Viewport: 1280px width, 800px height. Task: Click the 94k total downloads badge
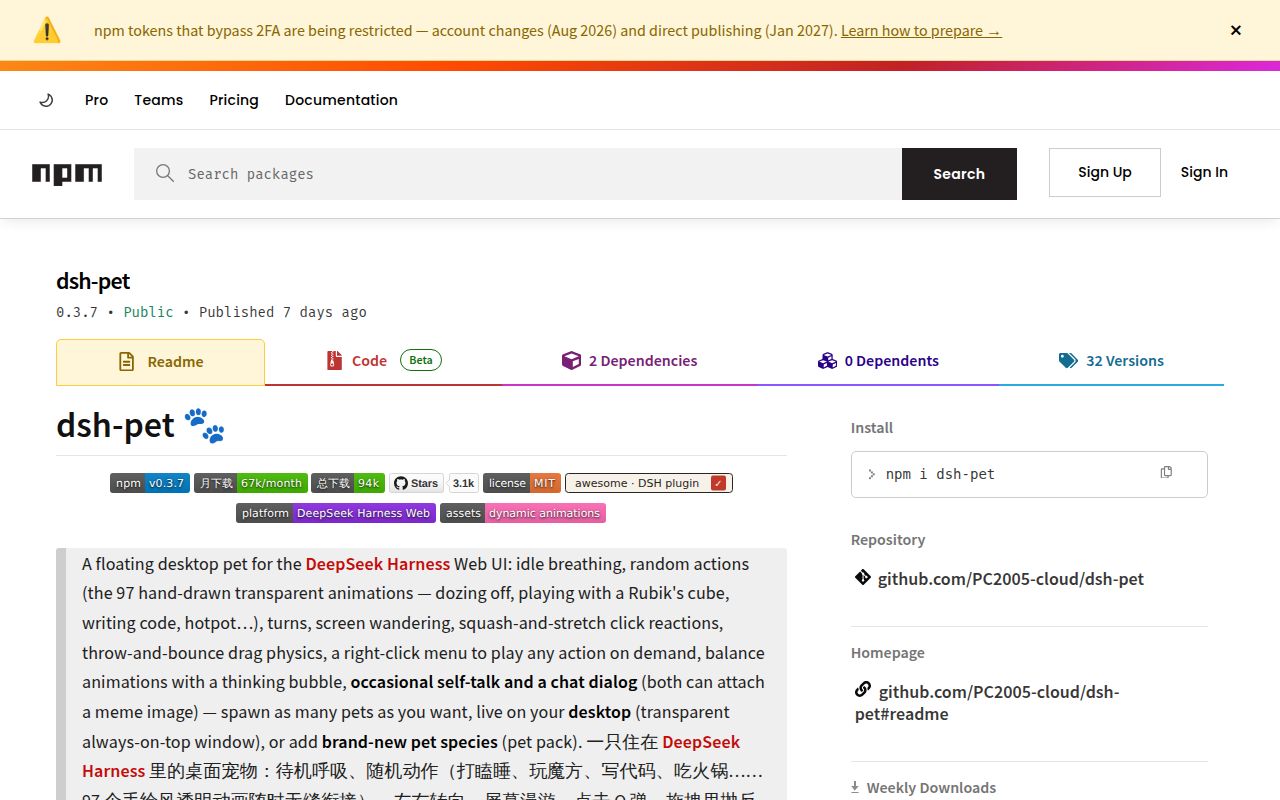click(348, 483)
